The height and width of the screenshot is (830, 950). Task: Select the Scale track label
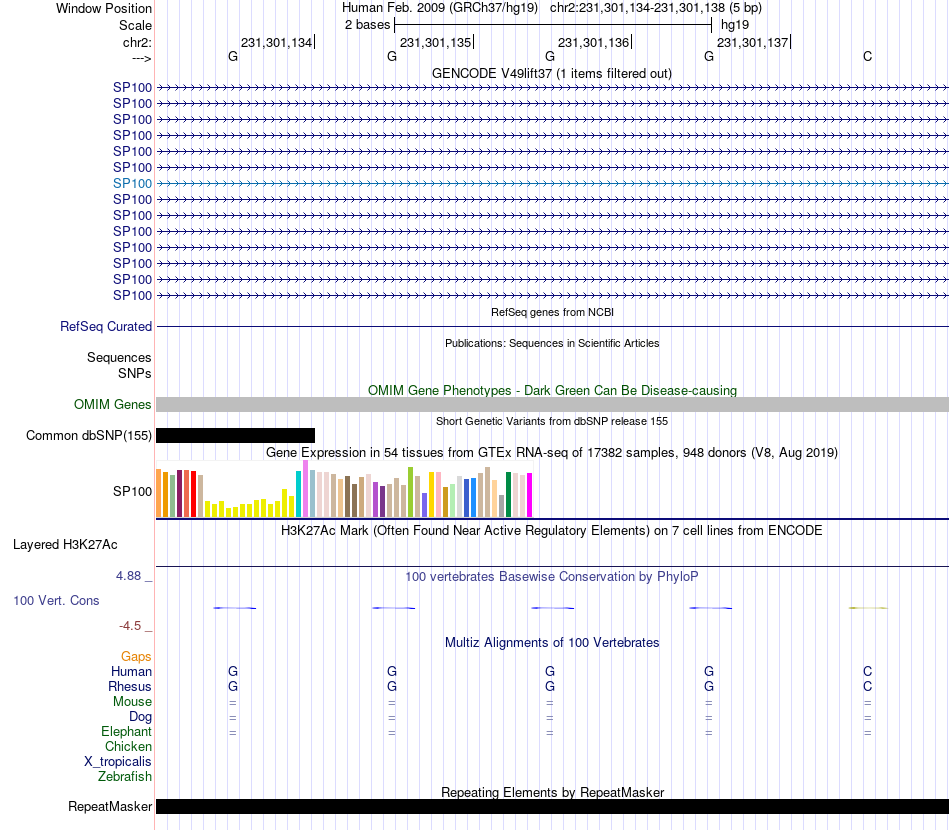pyautogui.click(x=135, y=25)
